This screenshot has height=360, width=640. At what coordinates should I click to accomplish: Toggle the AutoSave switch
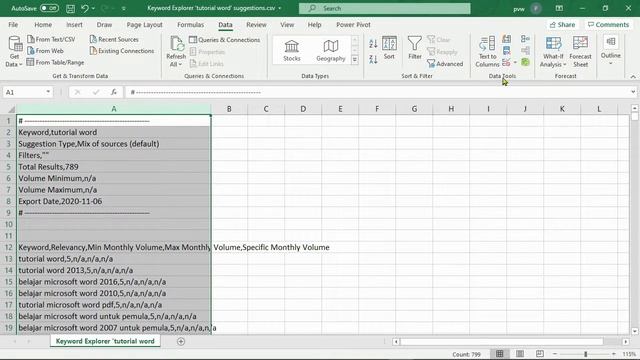pyautogui.click(x=49, y=8)
